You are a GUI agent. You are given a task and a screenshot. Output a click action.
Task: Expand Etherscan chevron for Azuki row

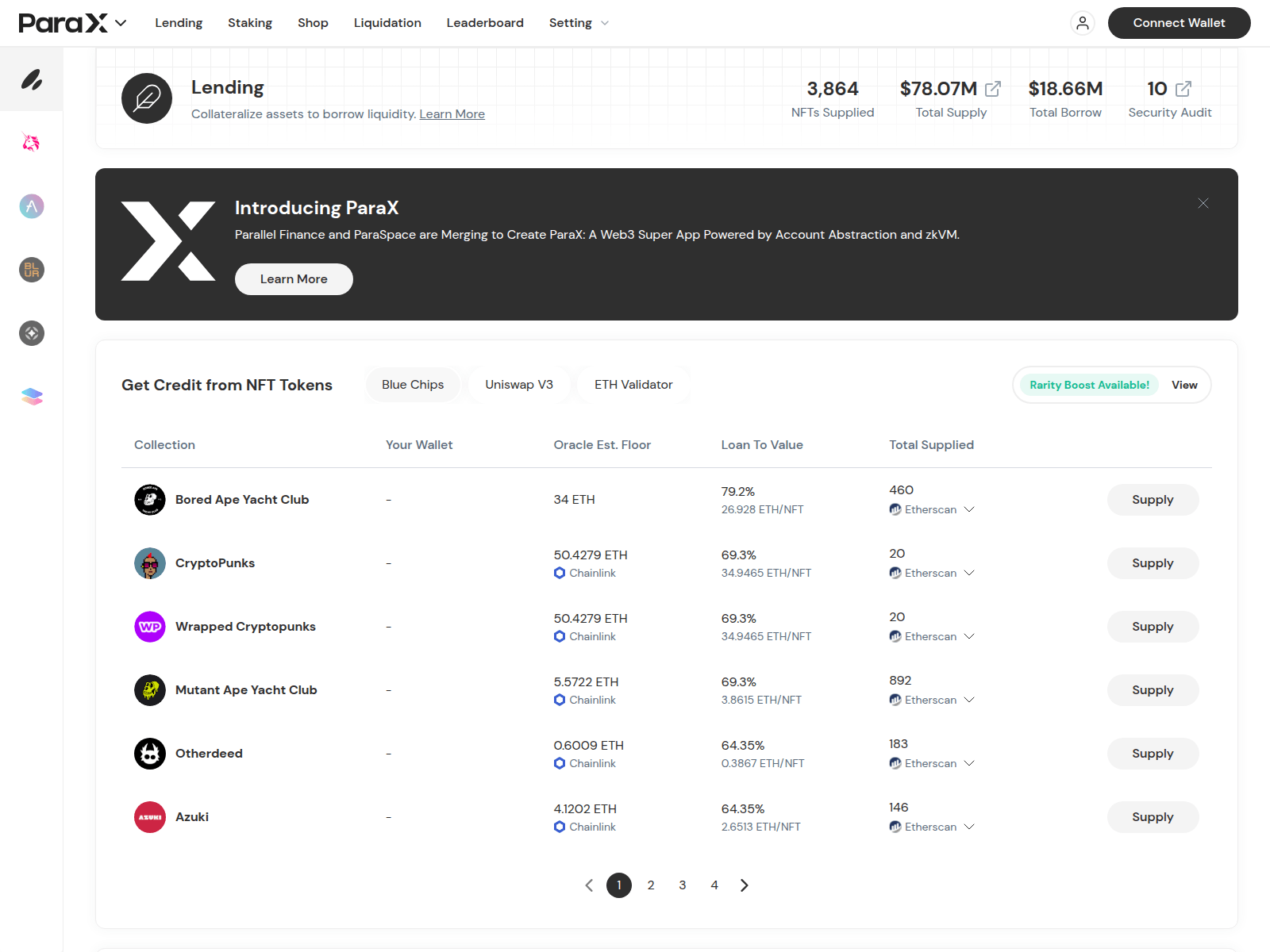pyautogui.click(x=969, y=827)
